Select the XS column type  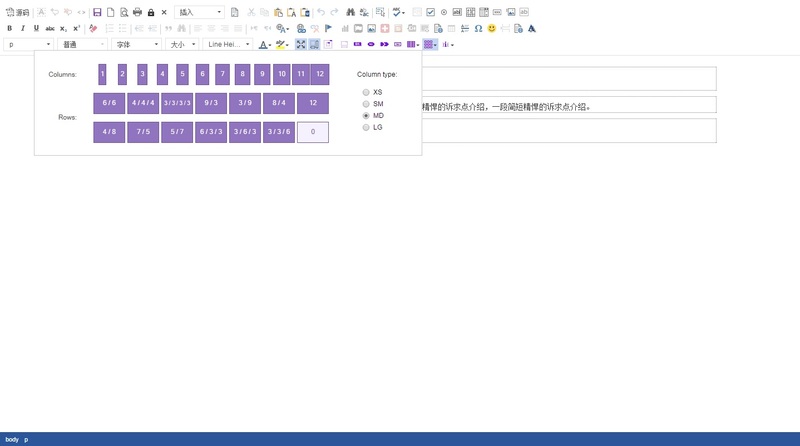pyautogui.click(x=366, y=92)
